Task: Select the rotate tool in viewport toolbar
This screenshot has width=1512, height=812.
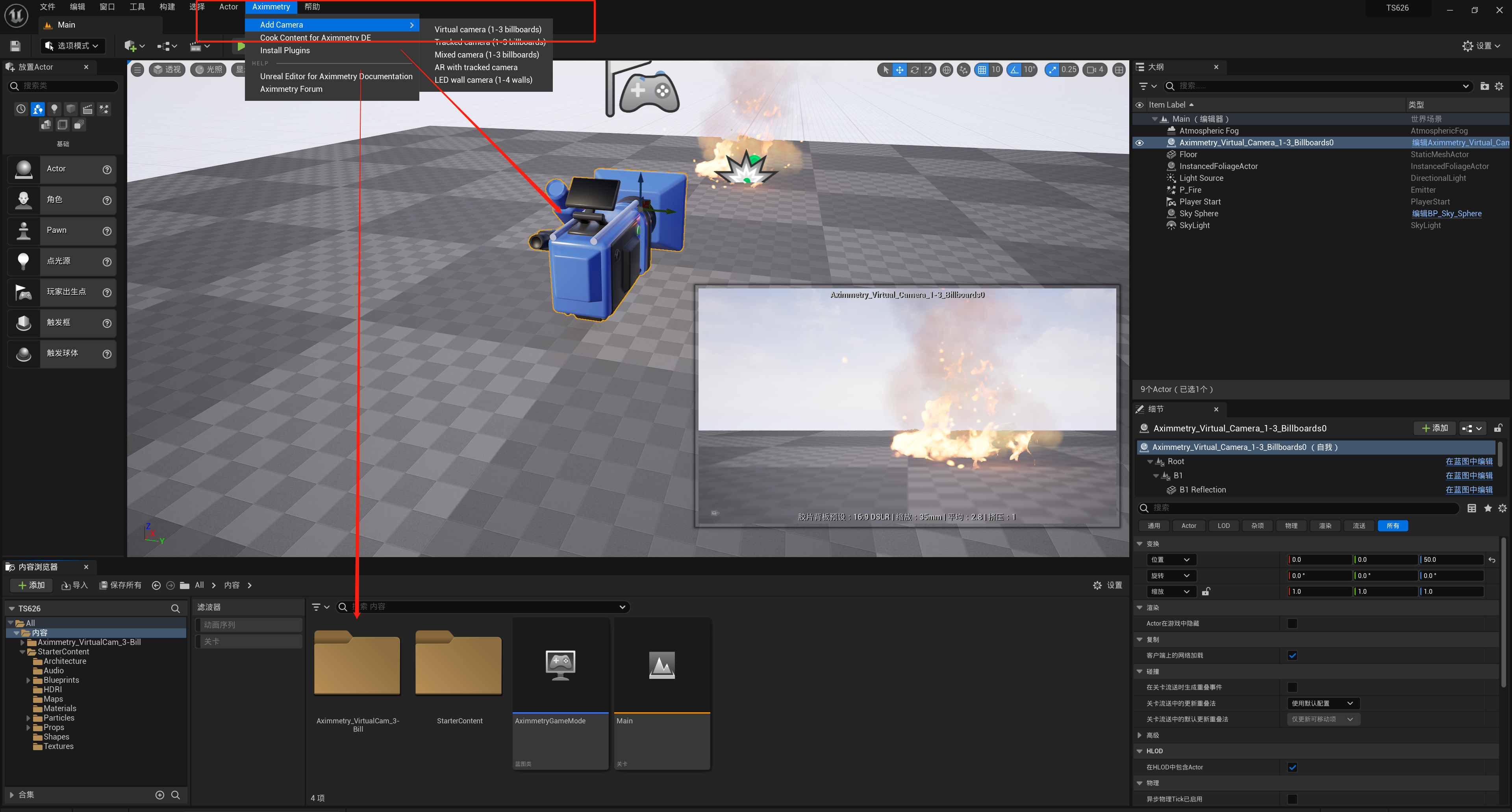Action: [x=914, y=70]
